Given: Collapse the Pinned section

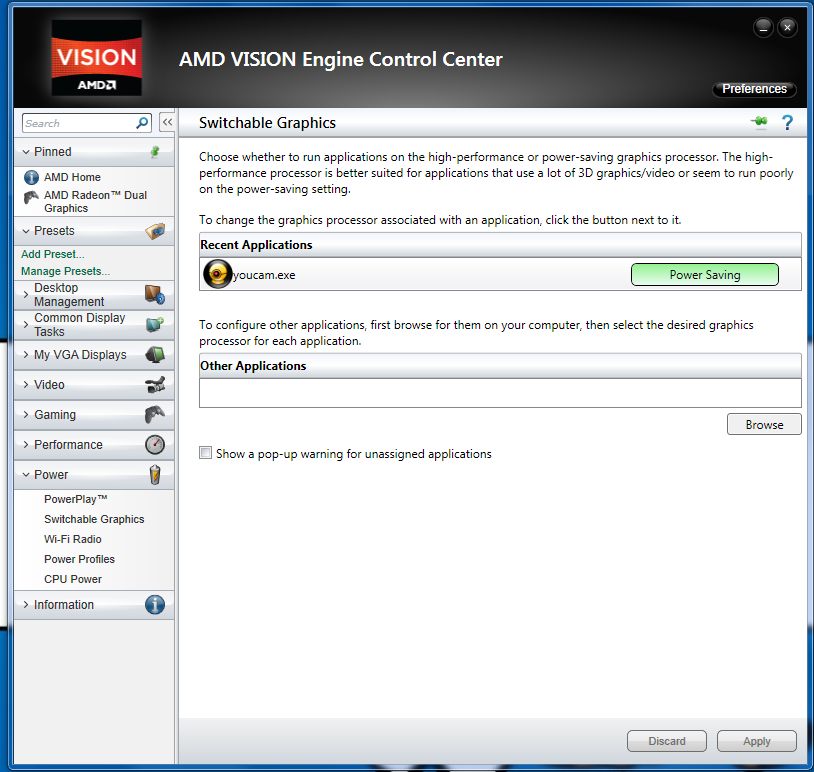Looking at the screenshot, I should point(26,152).
